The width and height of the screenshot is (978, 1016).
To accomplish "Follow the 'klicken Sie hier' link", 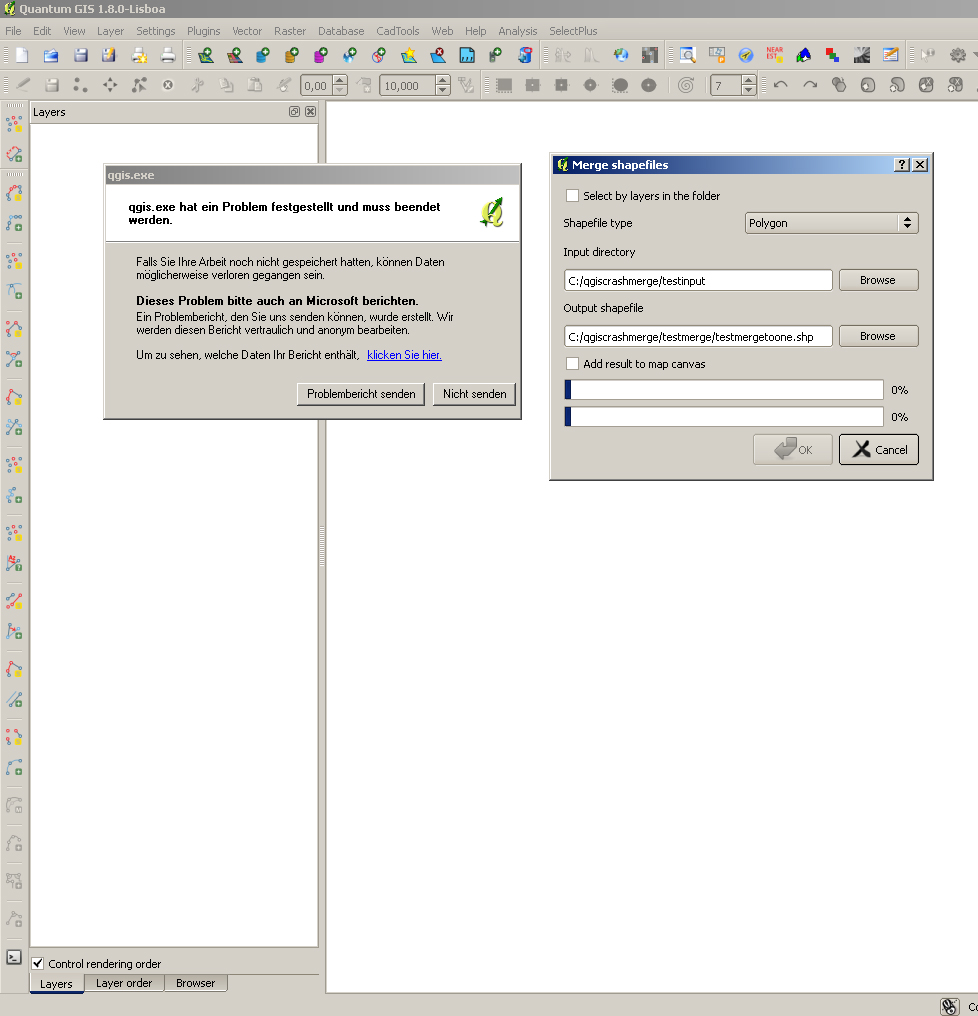I will tap(404, 355).
